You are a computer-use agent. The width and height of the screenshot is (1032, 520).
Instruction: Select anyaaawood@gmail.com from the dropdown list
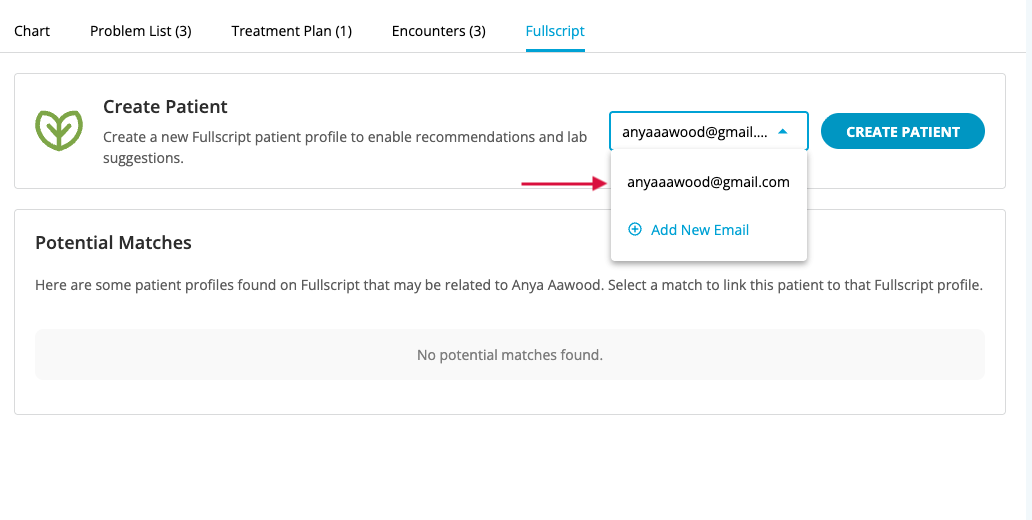tap(708, 182)
